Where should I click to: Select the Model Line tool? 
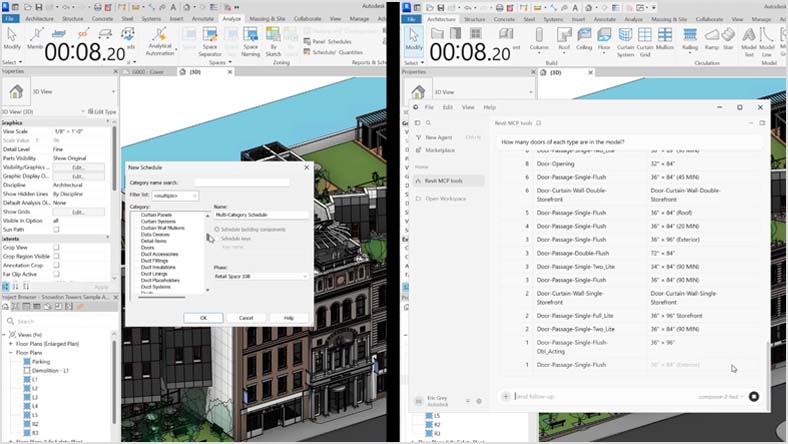click(x=766, y=42)
